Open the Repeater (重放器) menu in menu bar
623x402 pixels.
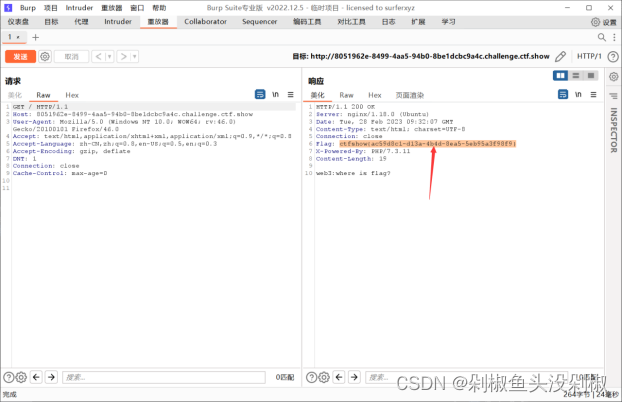112,8
